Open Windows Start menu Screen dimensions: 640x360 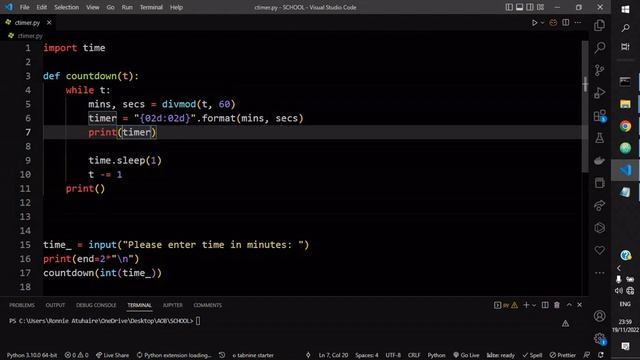(x=625, y=9)
